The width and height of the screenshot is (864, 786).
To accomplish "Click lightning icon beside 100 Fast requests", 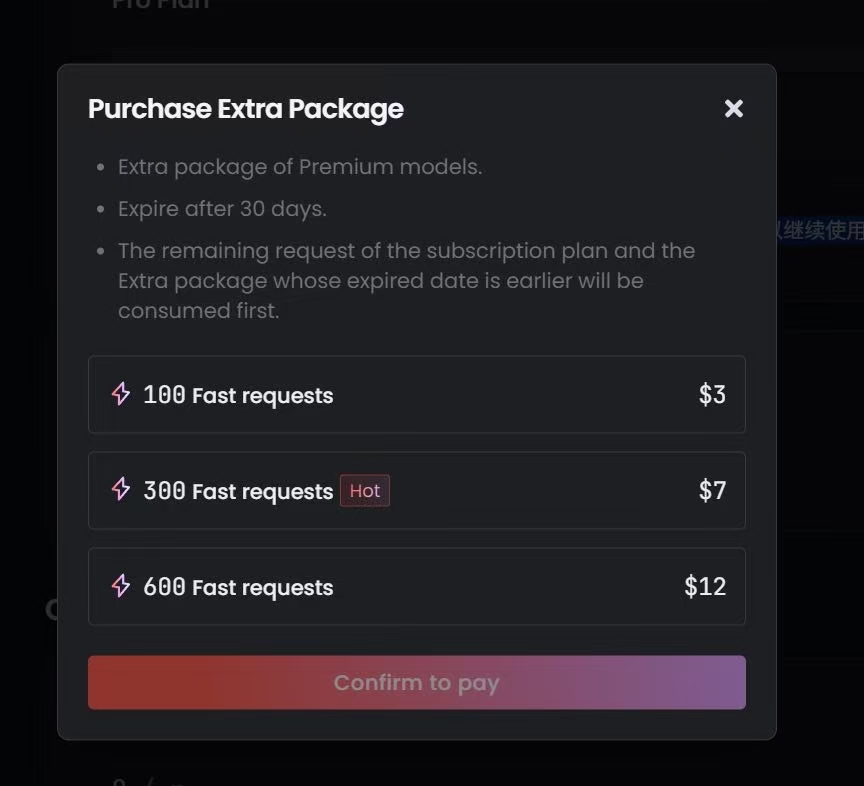I will click(x=121, y=394).
